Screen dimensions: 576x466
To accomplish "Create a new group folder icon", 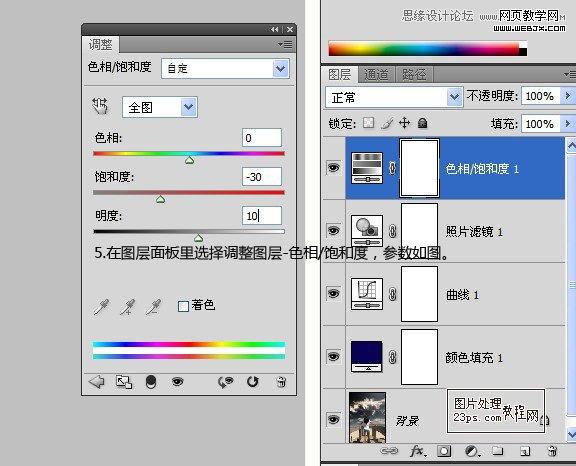I will 497,450.
